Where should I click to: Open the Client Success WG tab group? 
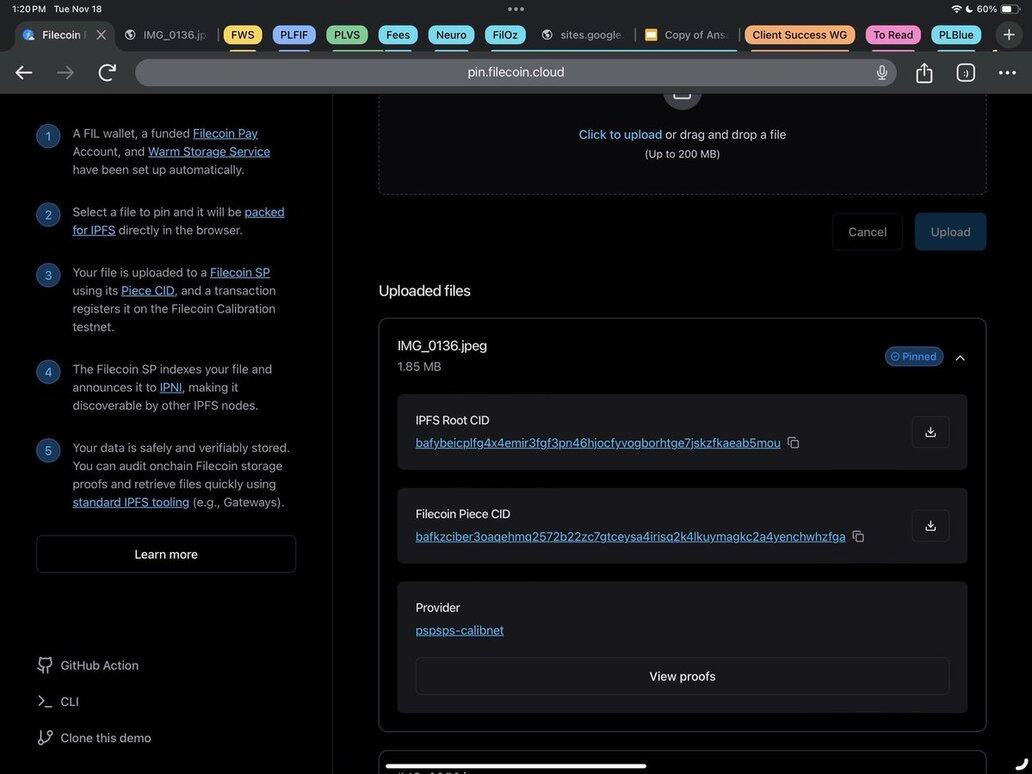click(799, 35)
